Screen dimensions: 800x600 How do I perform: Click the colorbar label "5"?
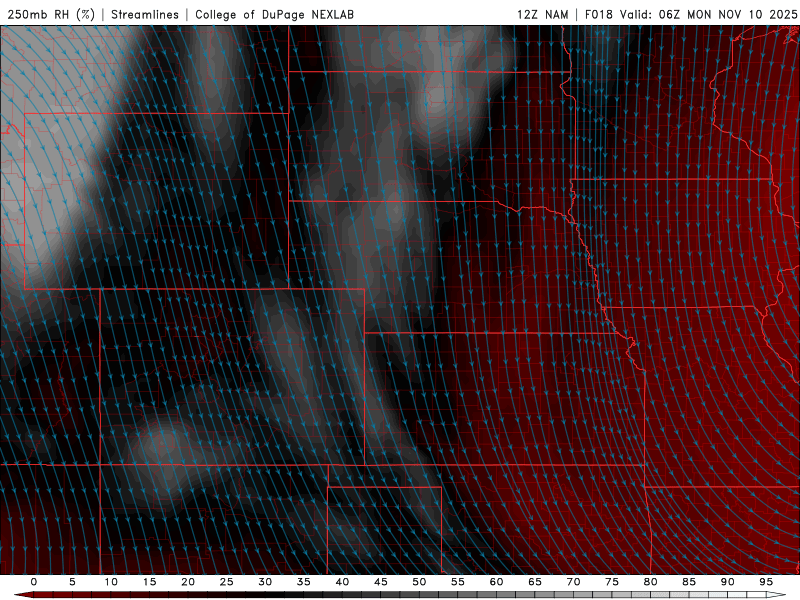coord(72,582)
